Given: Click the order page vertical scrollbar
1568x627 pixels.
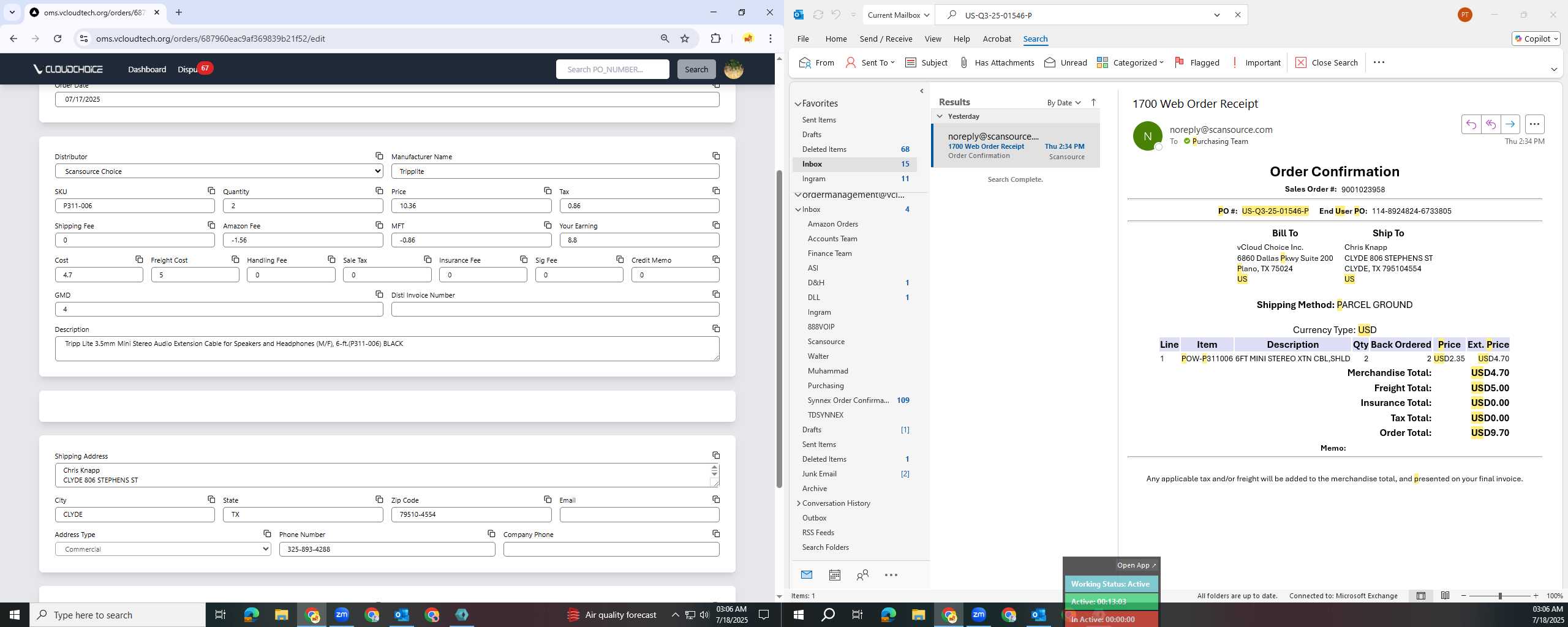Looking at the screenshot, I should 779,329.
